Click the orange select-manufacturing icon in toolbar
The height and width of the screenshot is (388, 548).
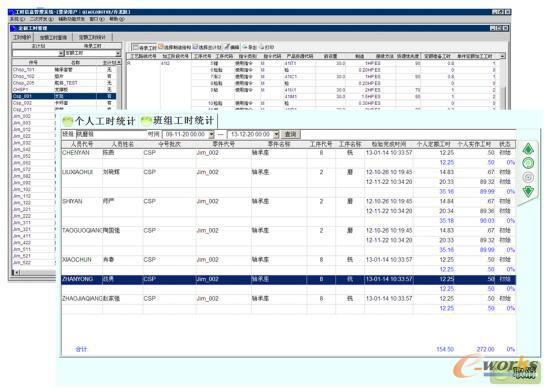[x=161, y=47]
